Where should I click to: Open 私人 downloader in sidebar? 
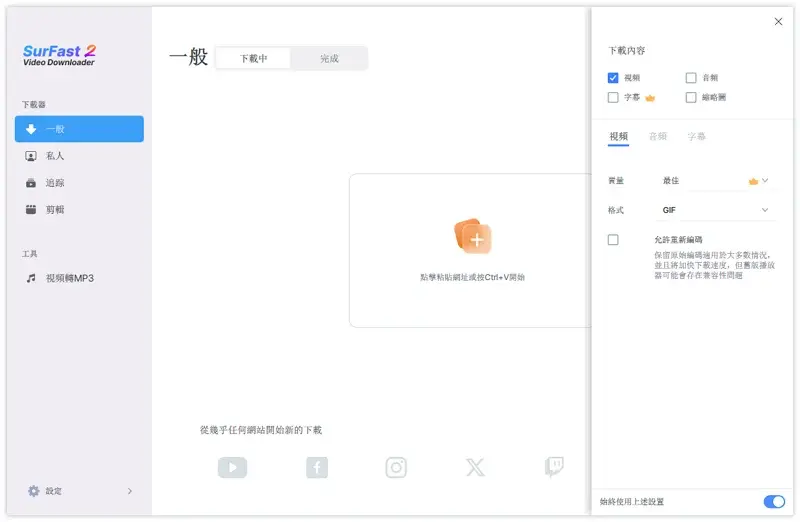55,156
